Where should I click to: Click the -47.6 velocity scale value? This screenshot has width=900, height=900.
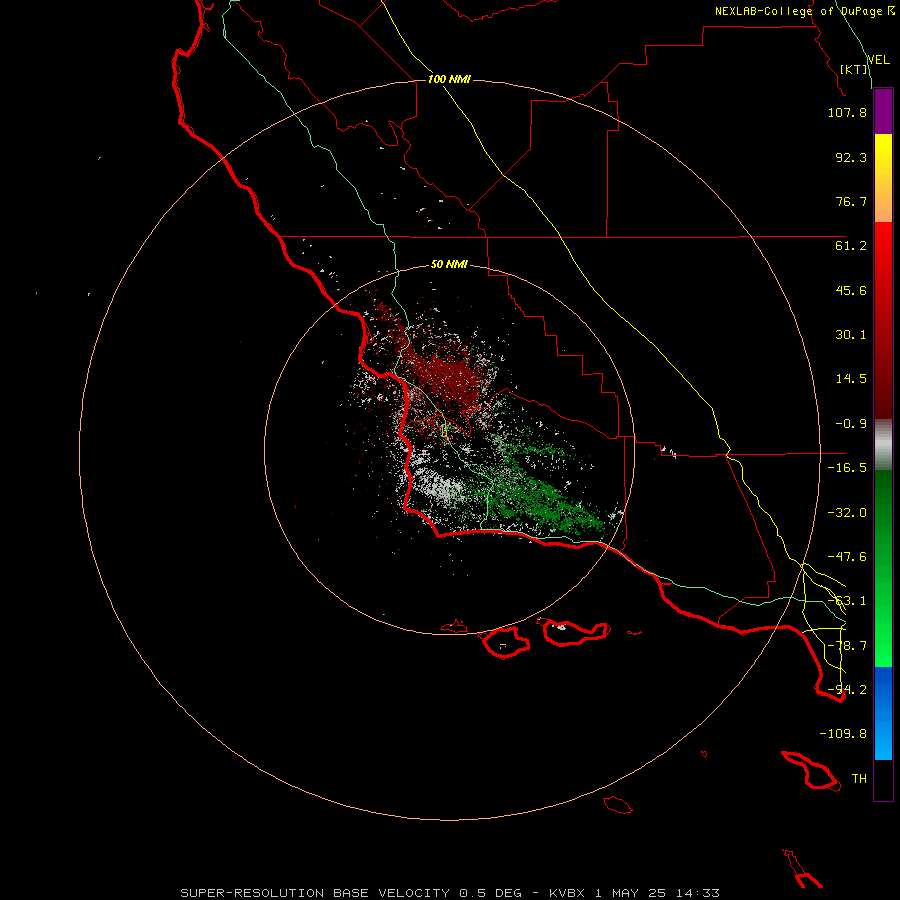pos(847,557)
